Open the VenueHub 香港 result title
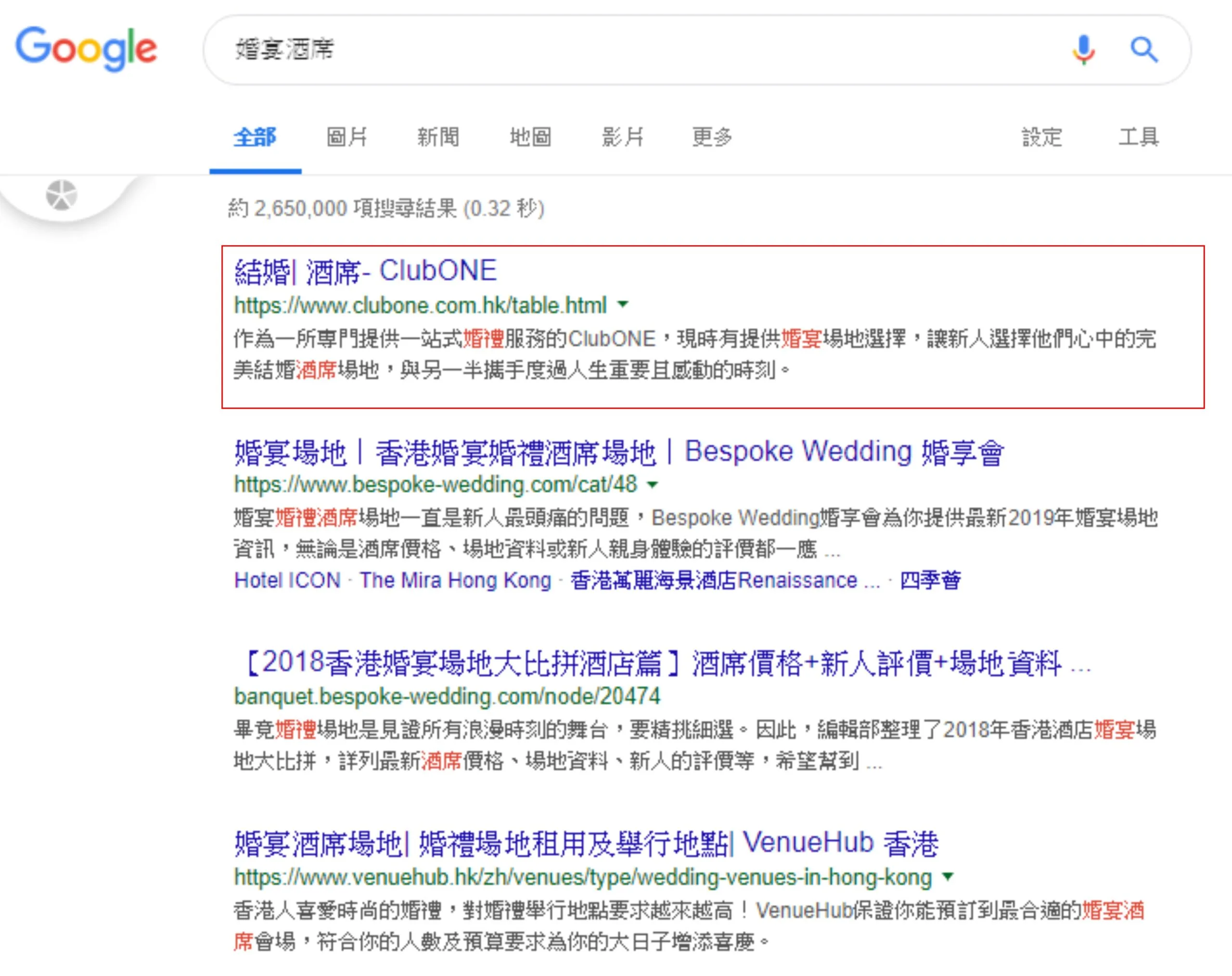 [586, 844]
